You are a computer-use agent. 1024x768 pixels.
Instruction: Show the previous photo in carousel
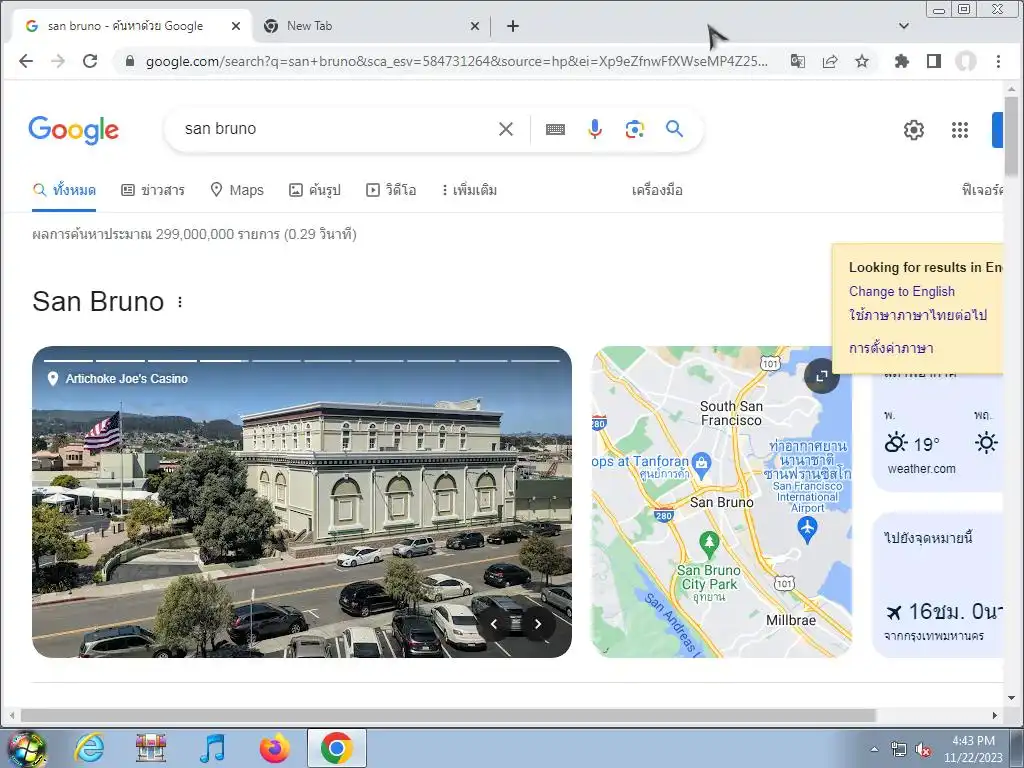(x=494, y=624)
